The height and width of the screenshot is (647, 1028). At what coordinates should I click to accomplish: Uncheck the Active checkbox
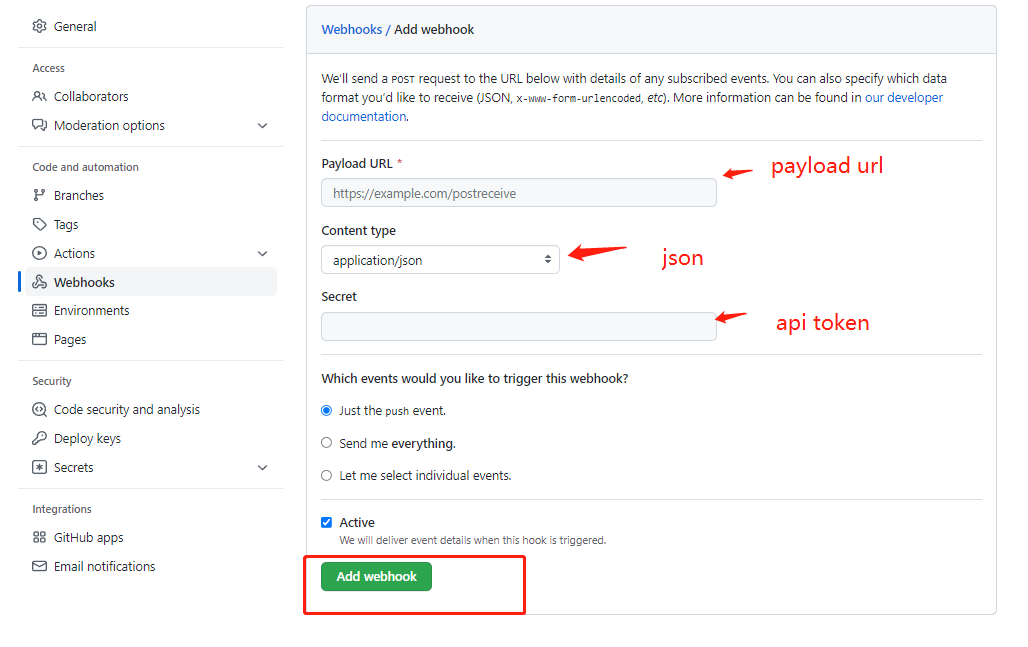pos(326,523)
